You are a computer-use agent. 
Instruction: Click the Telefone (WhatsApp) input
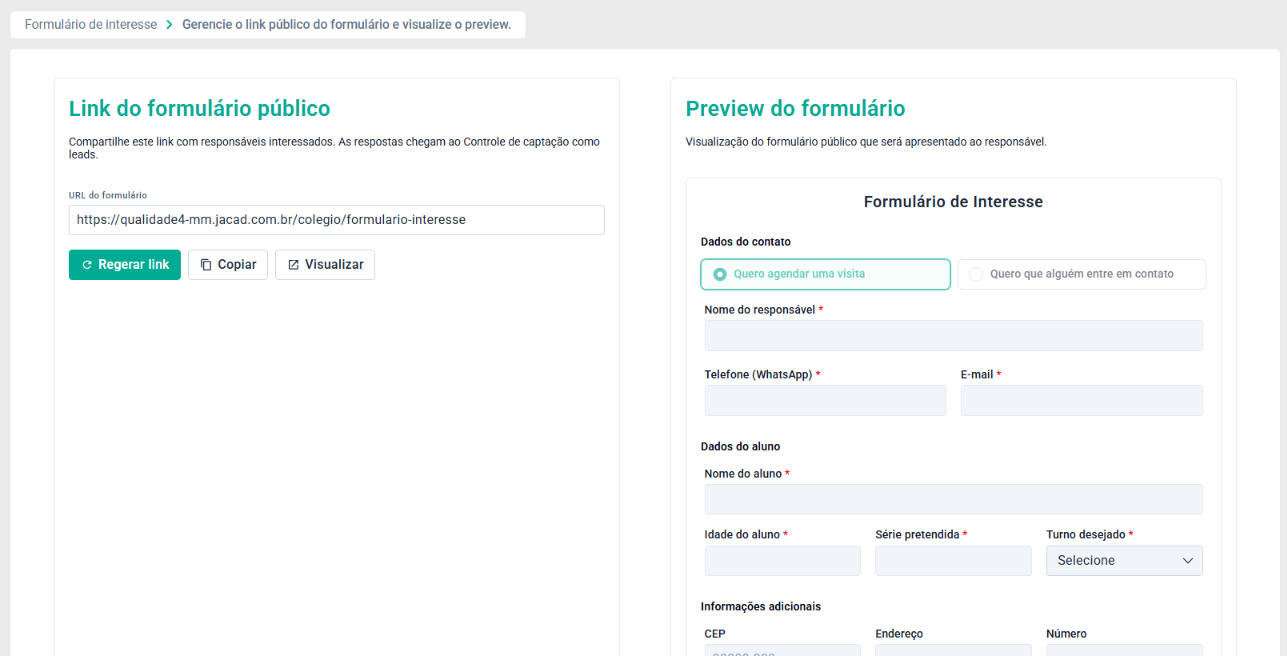825,401
